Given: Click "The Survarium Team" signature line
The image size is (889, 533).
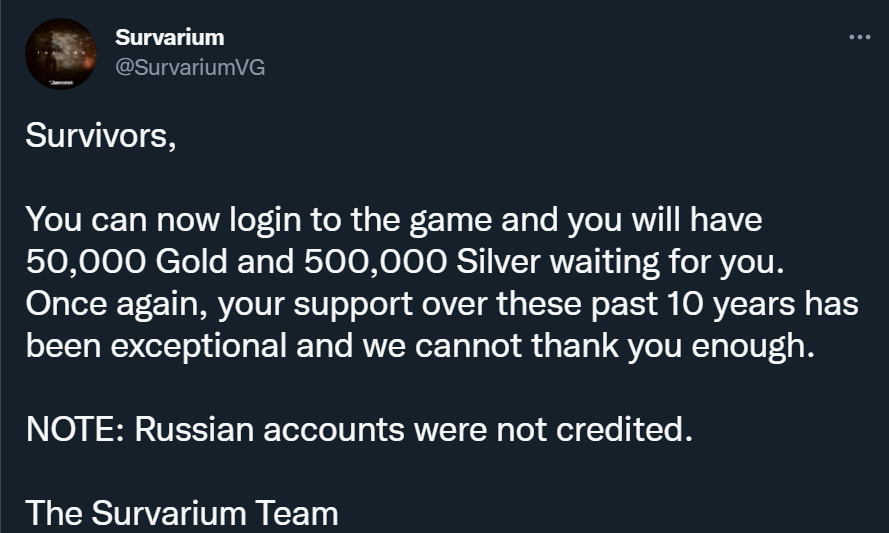Looking at the screenshot, I should (x=181, y=513).
